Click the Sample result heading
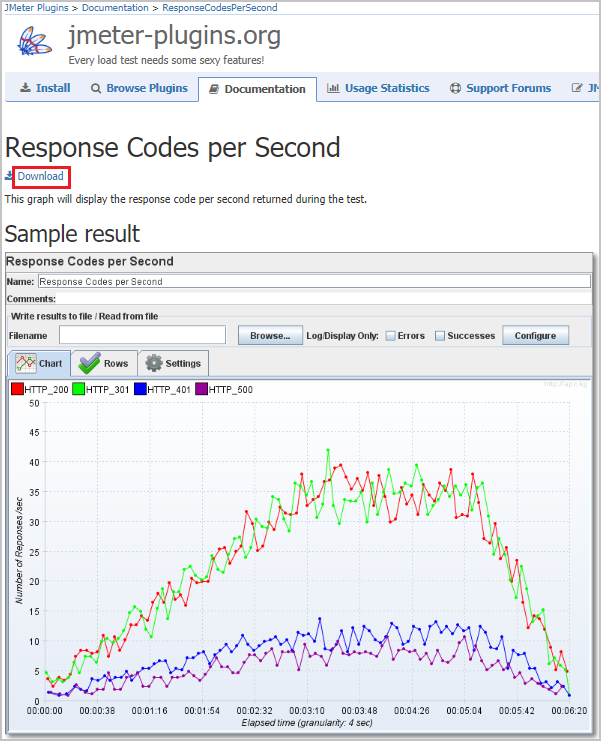 coord(72,233)
